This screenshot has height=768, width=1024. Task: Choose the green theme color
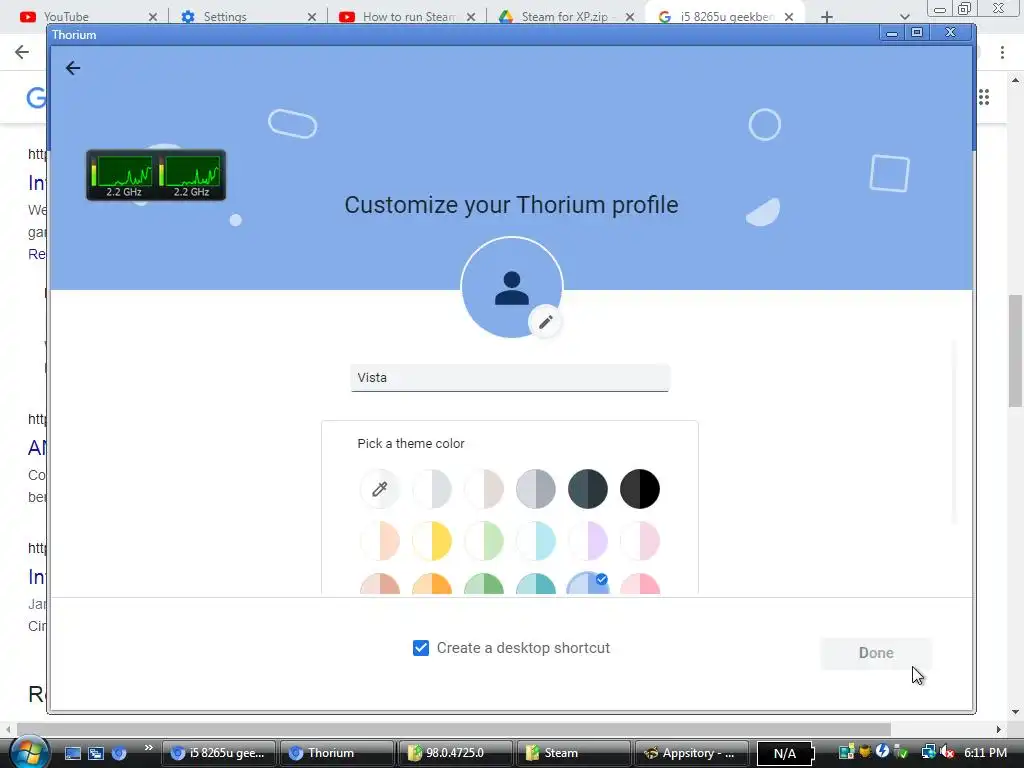pos(484,584)
